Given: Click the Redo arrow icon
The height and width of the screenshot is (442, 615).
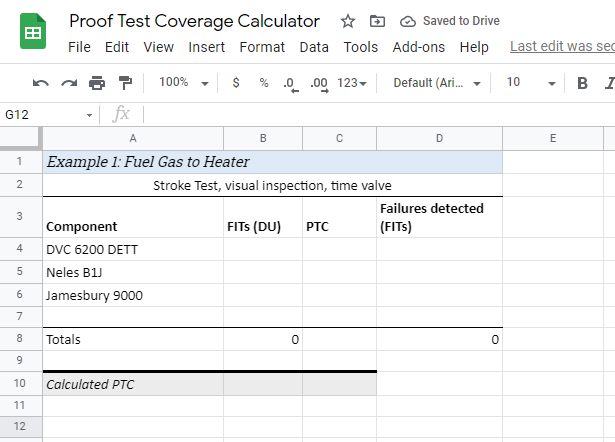Looking at the screenshot, I should click(69, 83).
